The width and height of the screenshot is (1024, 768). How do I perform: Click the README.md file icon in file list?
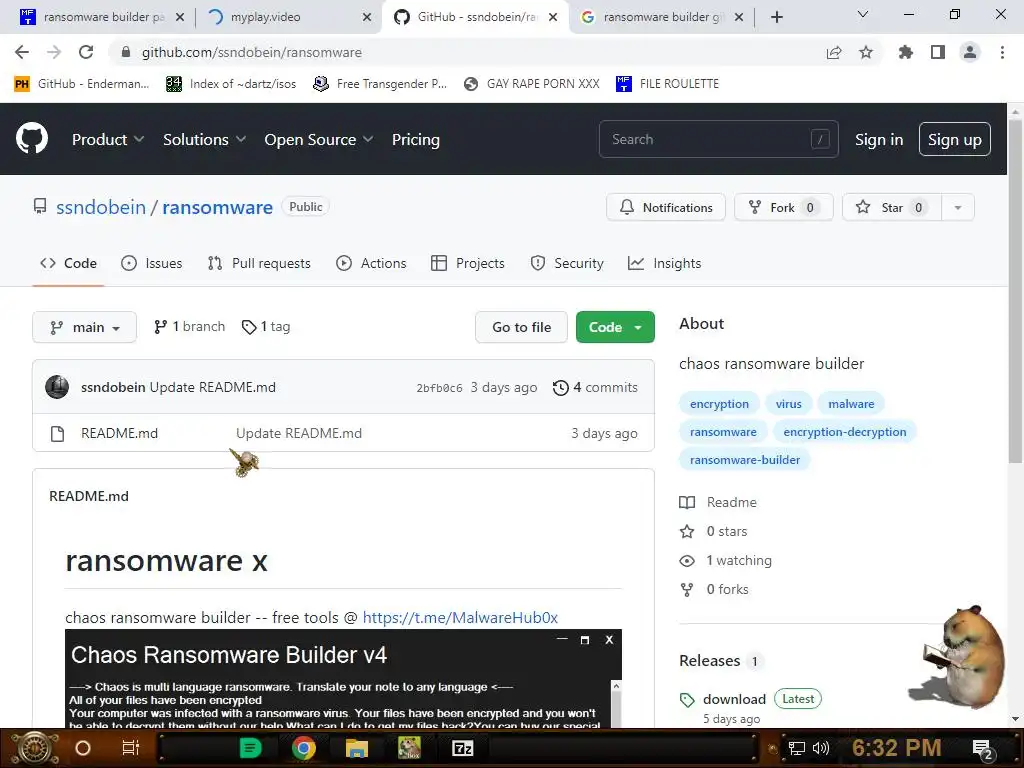coord(57,434)
